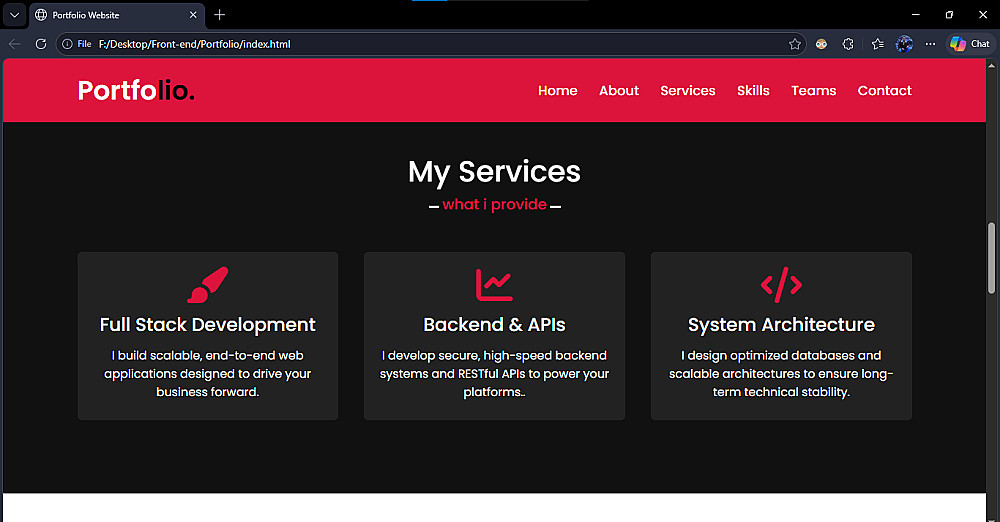The height and width of the screenshot is (522, 1000).
Task: Minimize the browser window
Action: (916, 15)
